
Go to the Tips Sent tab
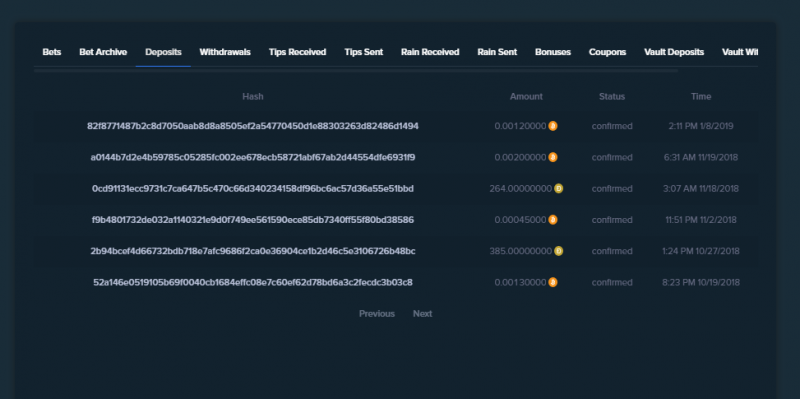click(x=364, y=52)
